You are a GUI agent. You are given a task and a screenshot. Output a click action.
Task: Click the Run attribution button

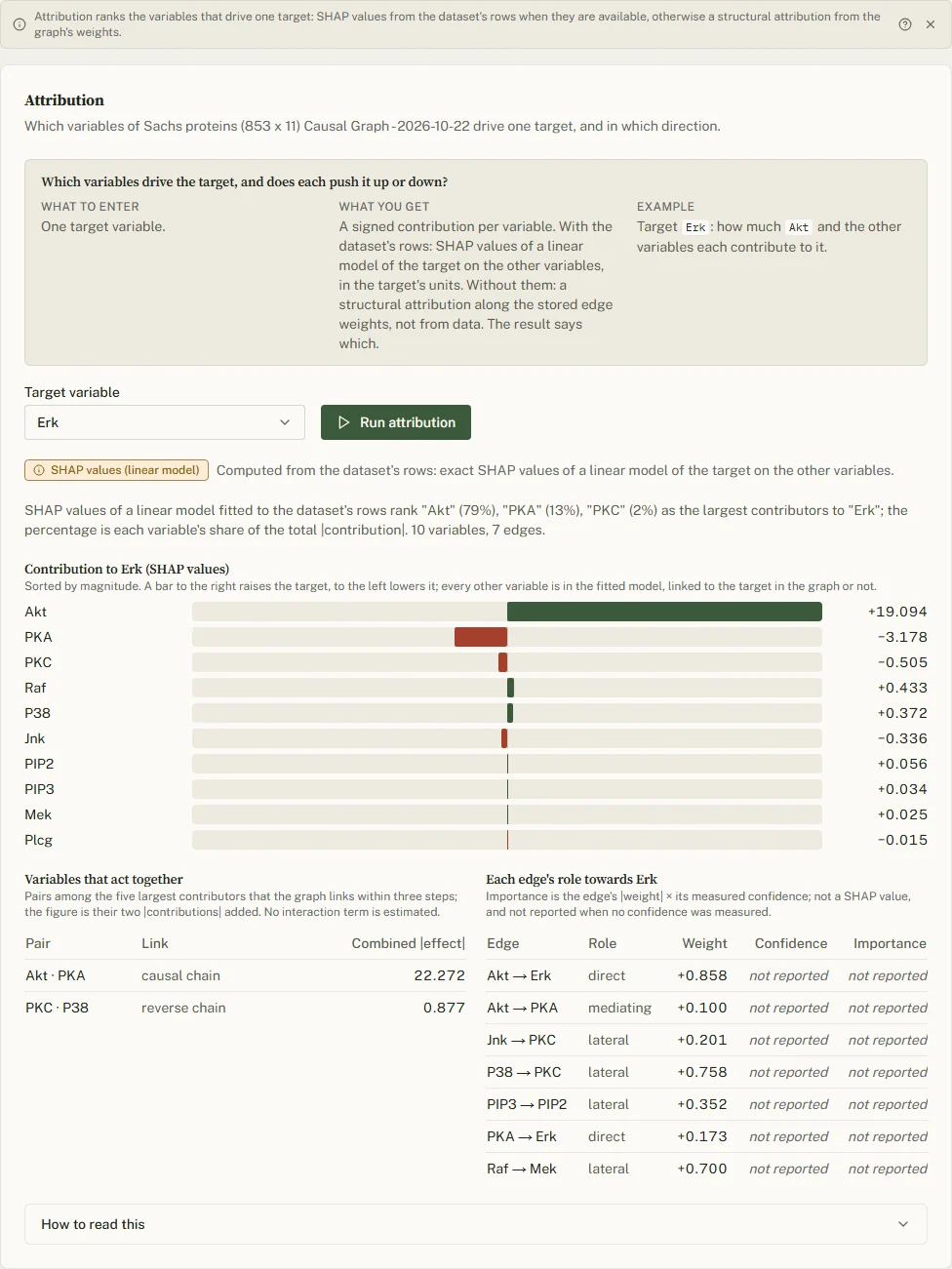396,422
